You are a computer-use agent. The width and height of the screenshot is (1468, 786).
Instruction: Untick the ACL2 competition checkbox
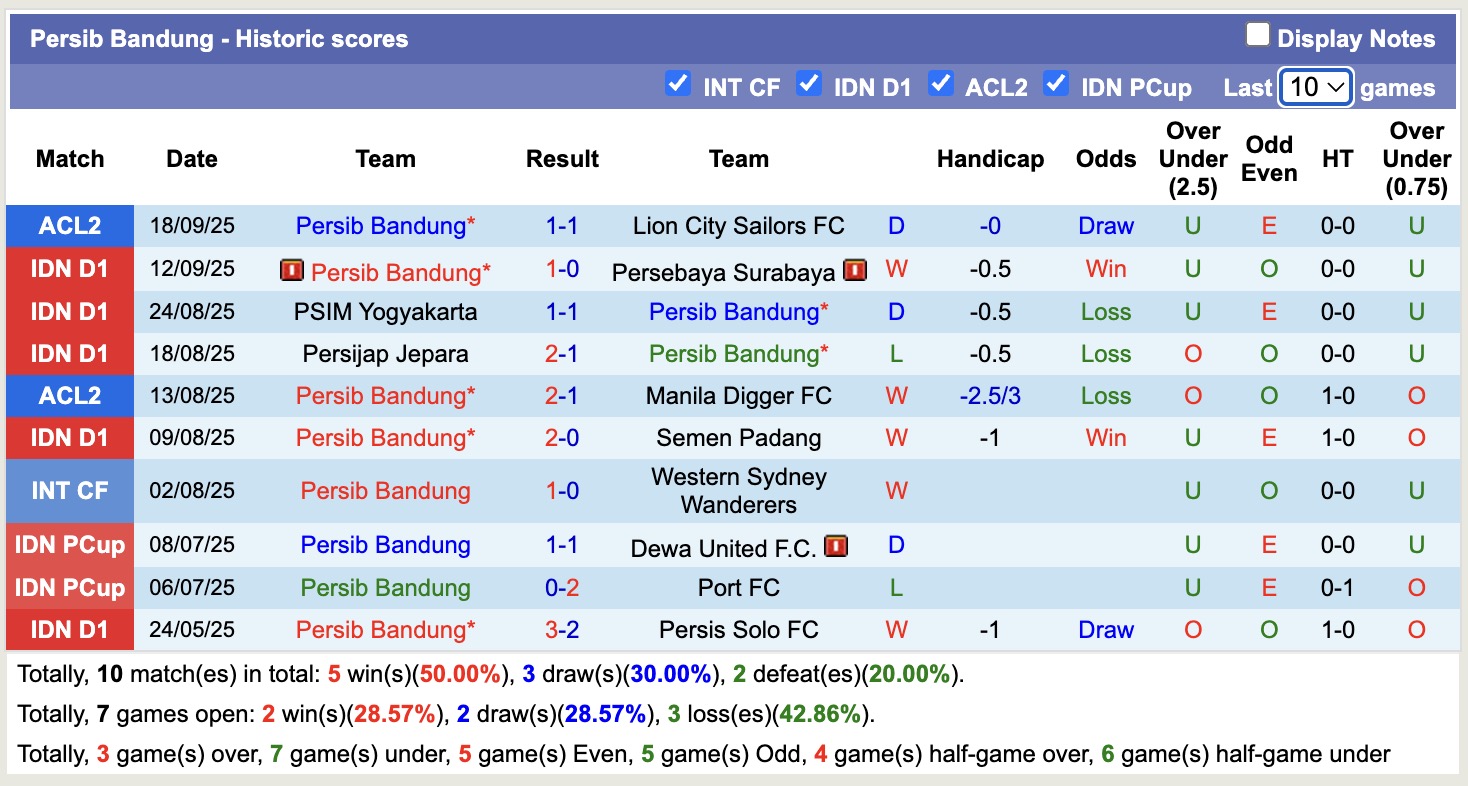tap(940, 84)
